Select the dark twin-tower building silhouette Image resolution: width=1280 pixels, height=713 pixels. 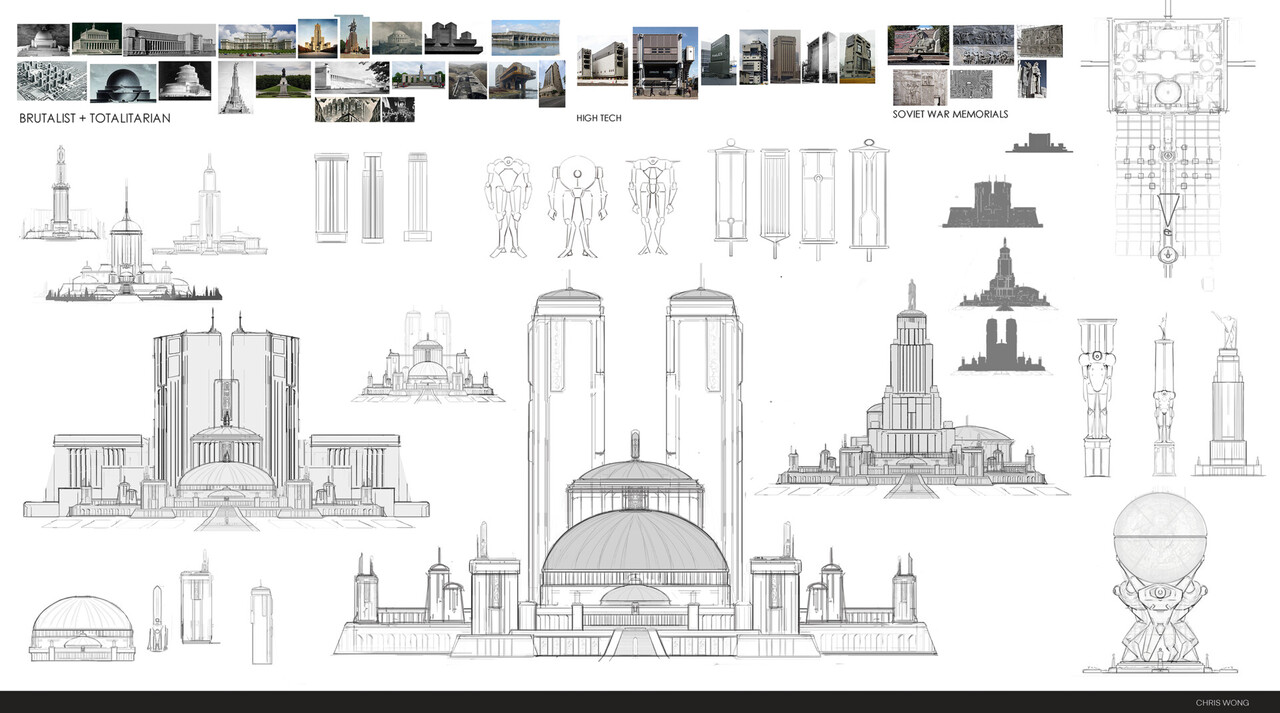coord(1002,345)
